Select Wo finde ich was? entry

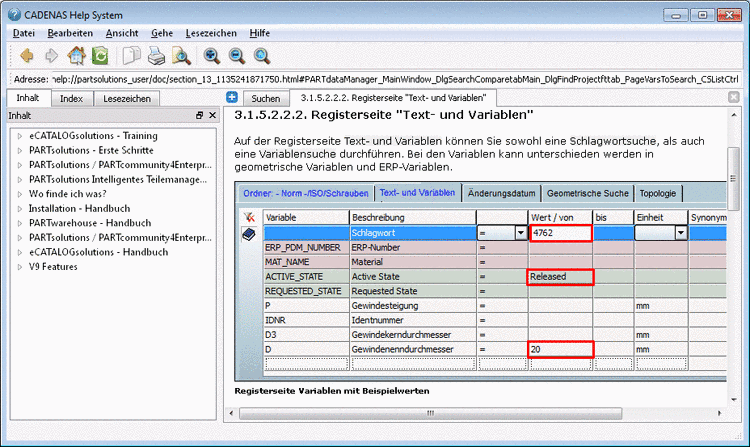(67, 194)
